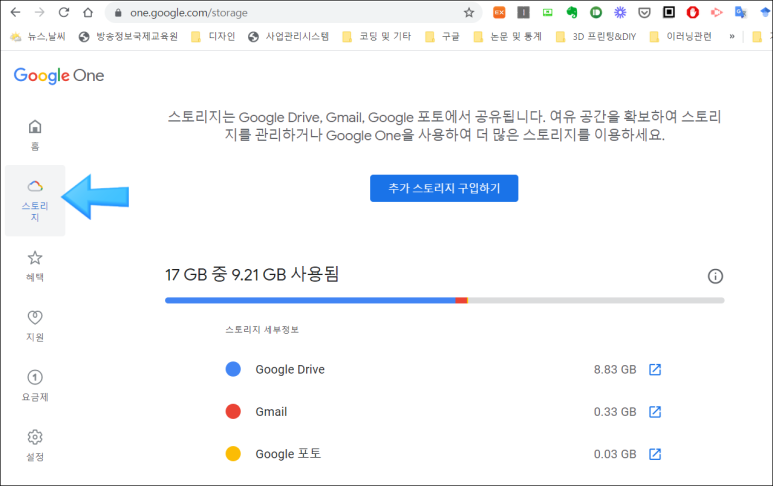Image resolution: width=773 pixels, height=486 pixels.
Task: Open Google 포토 via external link icon
Action: click(x=655, y=454)
